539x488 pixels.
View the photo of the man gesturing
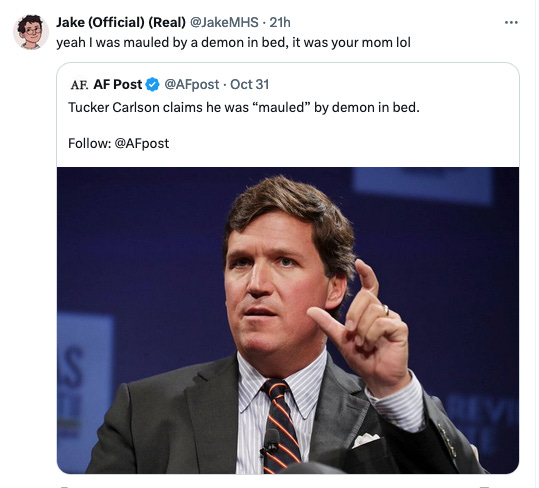pyautogui.click(x=288, y=320)
